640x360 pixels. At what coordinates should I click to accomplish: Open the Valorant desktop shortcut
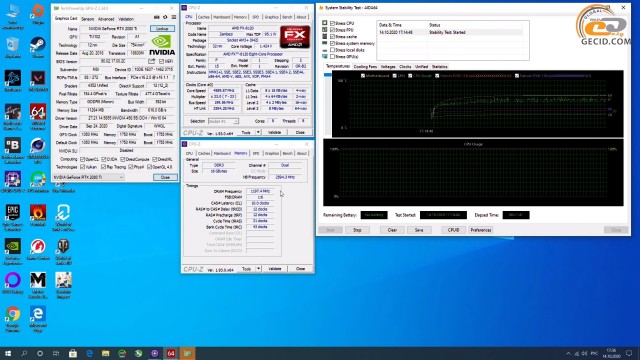coord(38,81)
